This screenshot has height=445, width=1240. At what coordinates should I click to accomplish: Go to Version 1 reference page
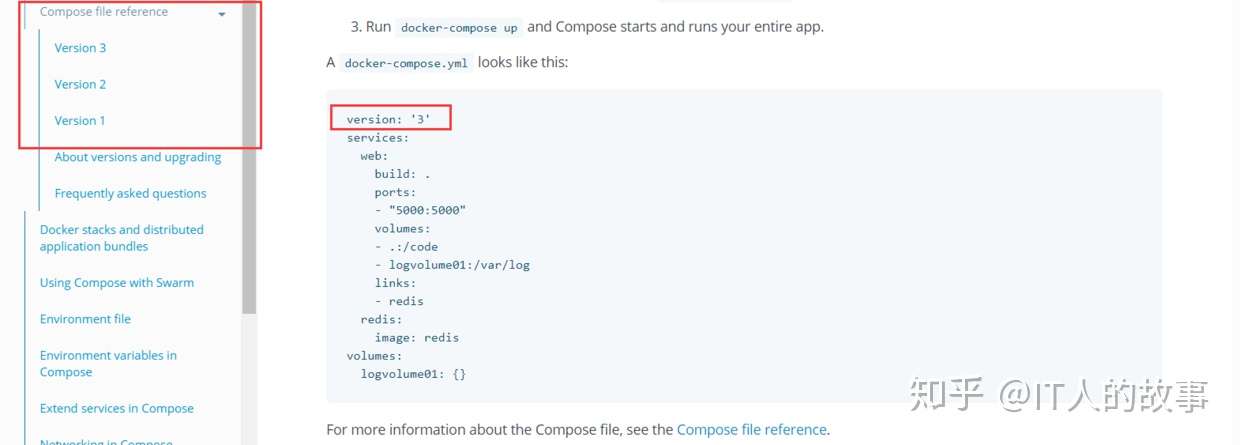(80, 121)
